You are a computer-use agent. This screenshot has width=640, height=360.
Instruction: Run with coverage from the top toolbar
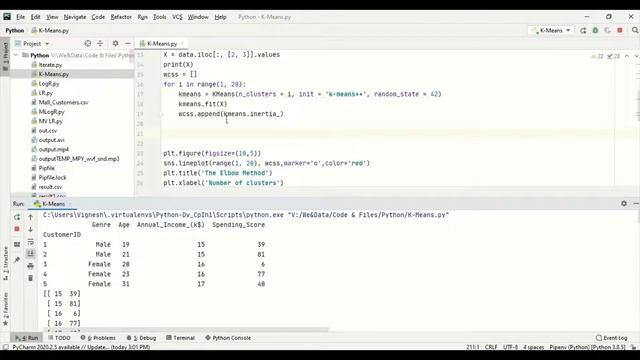tap(607, 31)
